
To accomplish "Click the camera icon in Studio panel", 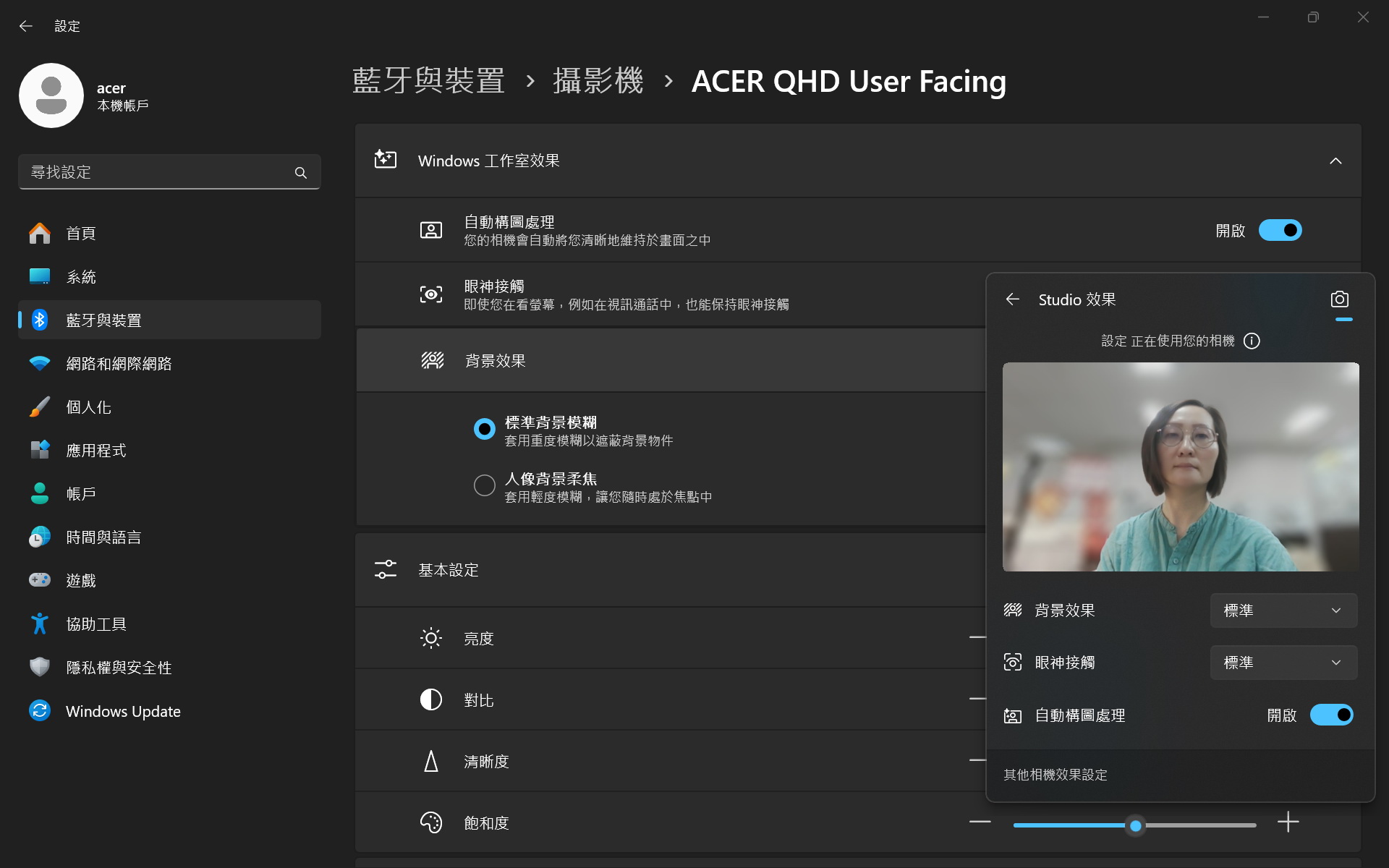I will tap(1340, 299).
